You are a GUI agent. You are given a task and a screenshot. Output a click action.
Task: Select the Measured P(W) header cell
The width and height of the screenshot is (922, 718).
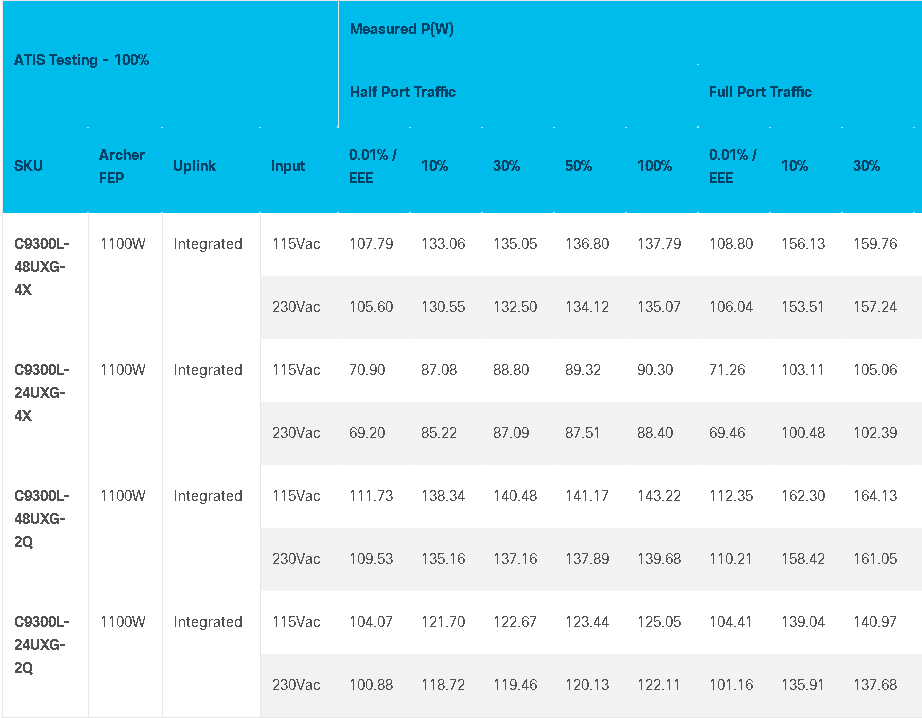tap(402, 29)
